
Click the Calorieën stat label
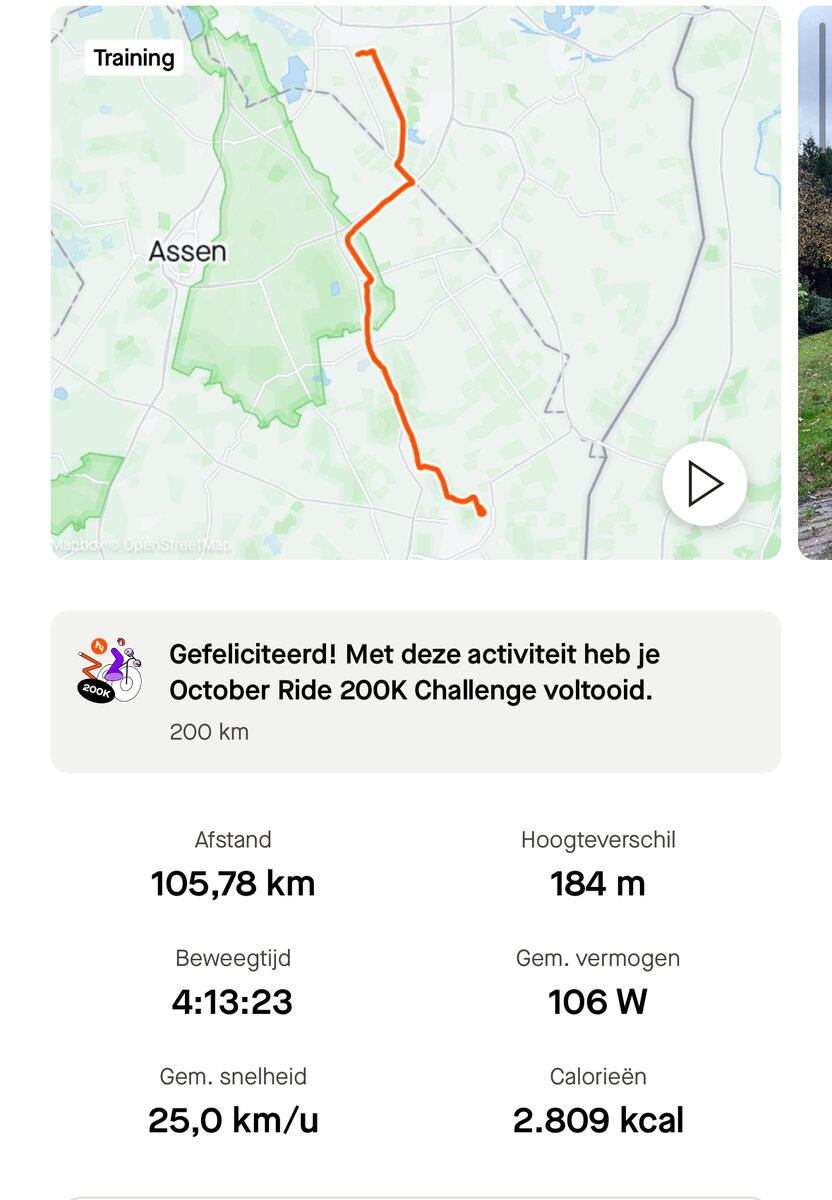coord(598,1077)
